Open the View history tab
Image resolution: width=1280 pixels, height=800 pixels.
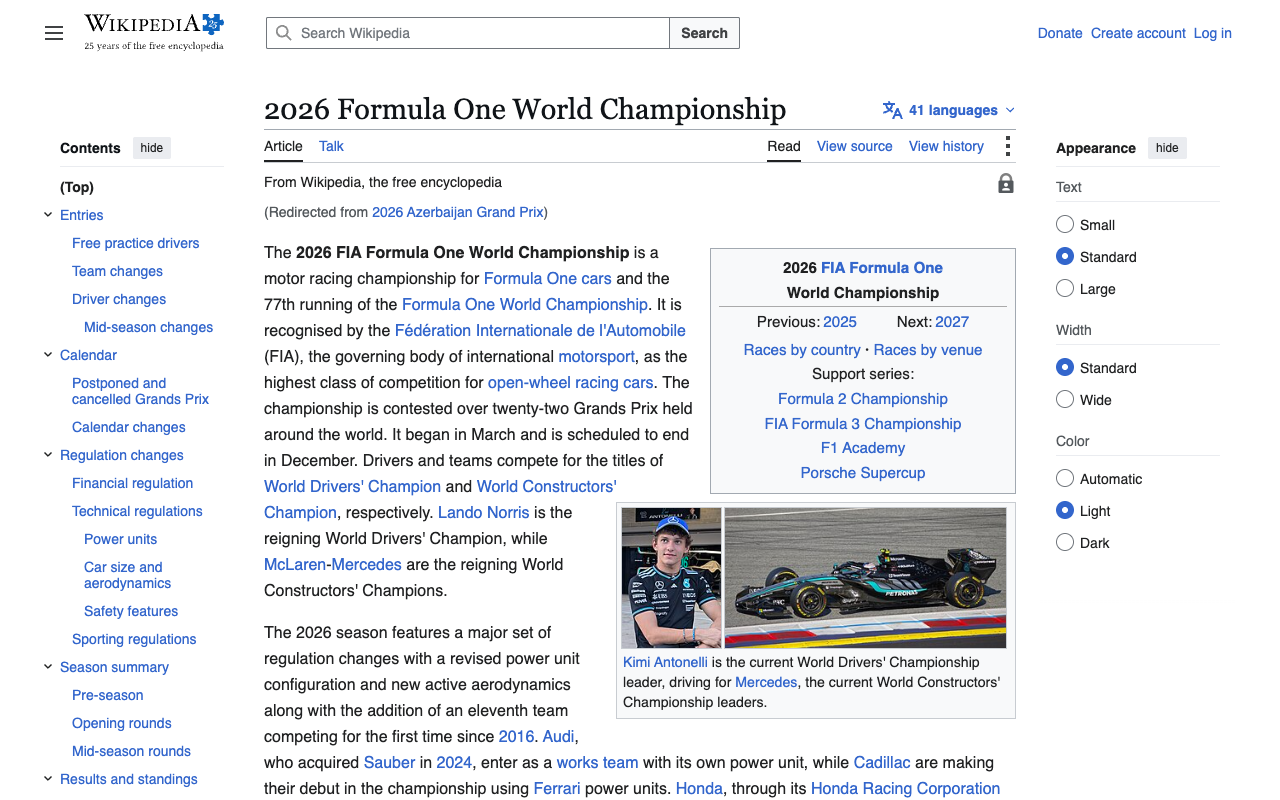[946, 146]
